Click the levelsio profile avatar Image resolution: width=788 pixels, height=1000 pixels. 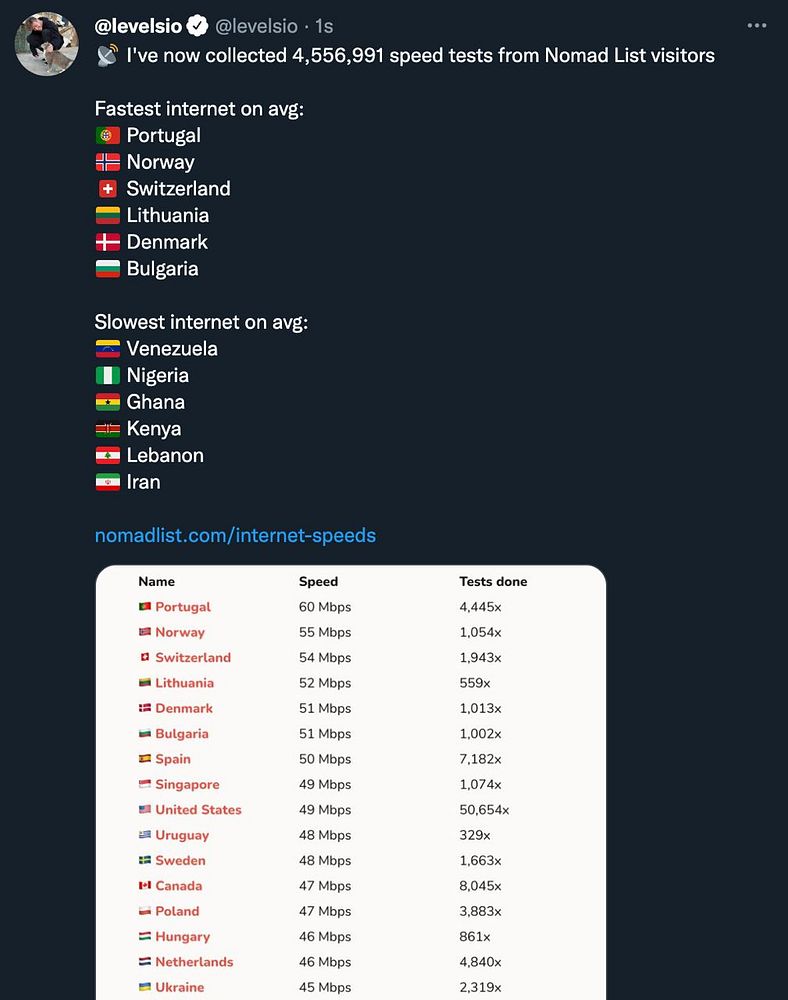[46, 44]
